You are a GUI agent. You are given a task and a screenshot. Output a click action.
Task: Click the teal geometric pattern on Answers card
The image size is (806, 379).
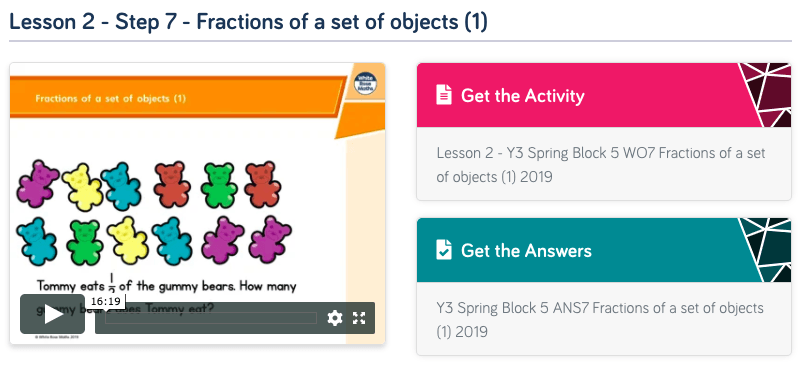pos(766,250)
